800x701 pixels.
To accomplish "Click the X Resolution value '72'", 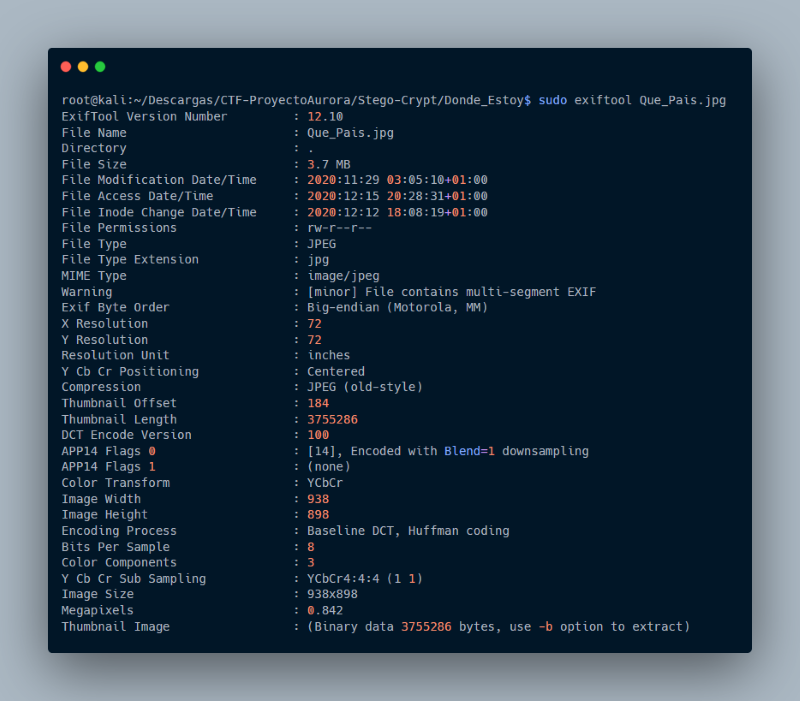I will pos(314,324).
